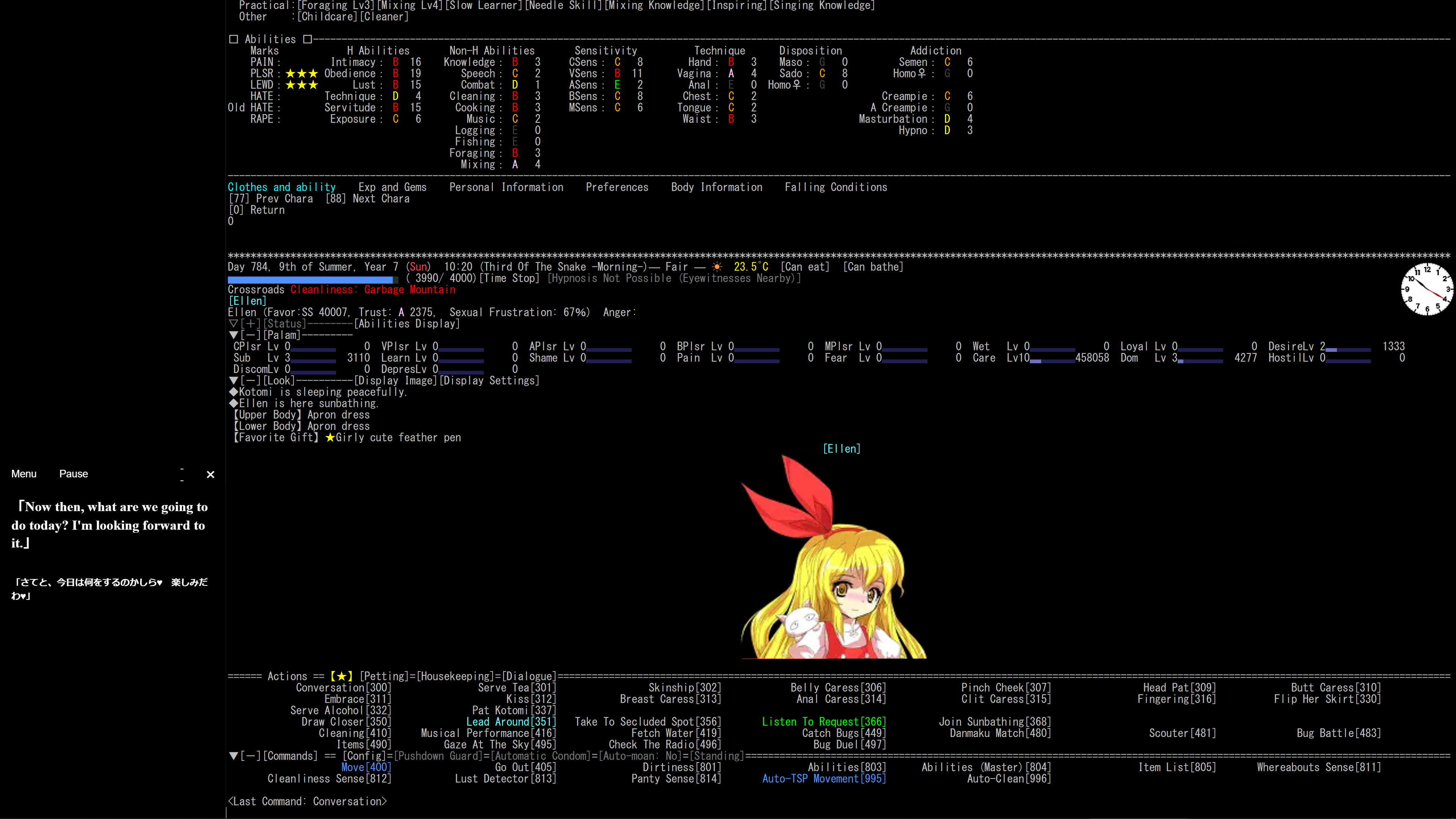Select Lead Around[351] action
The image size is (1456, 819).
pyautogui.click(x=511, y=722)
